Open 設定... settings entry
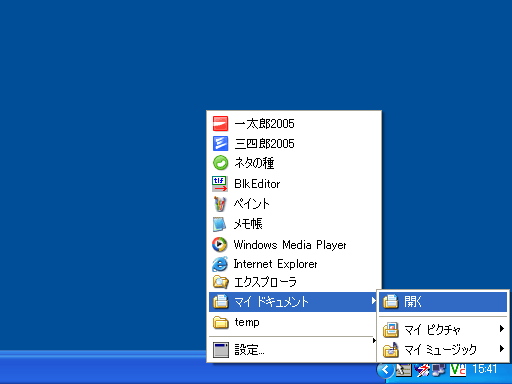Image resolution: width=512 pixels, height=384 pixels. (x=293, y=350)
